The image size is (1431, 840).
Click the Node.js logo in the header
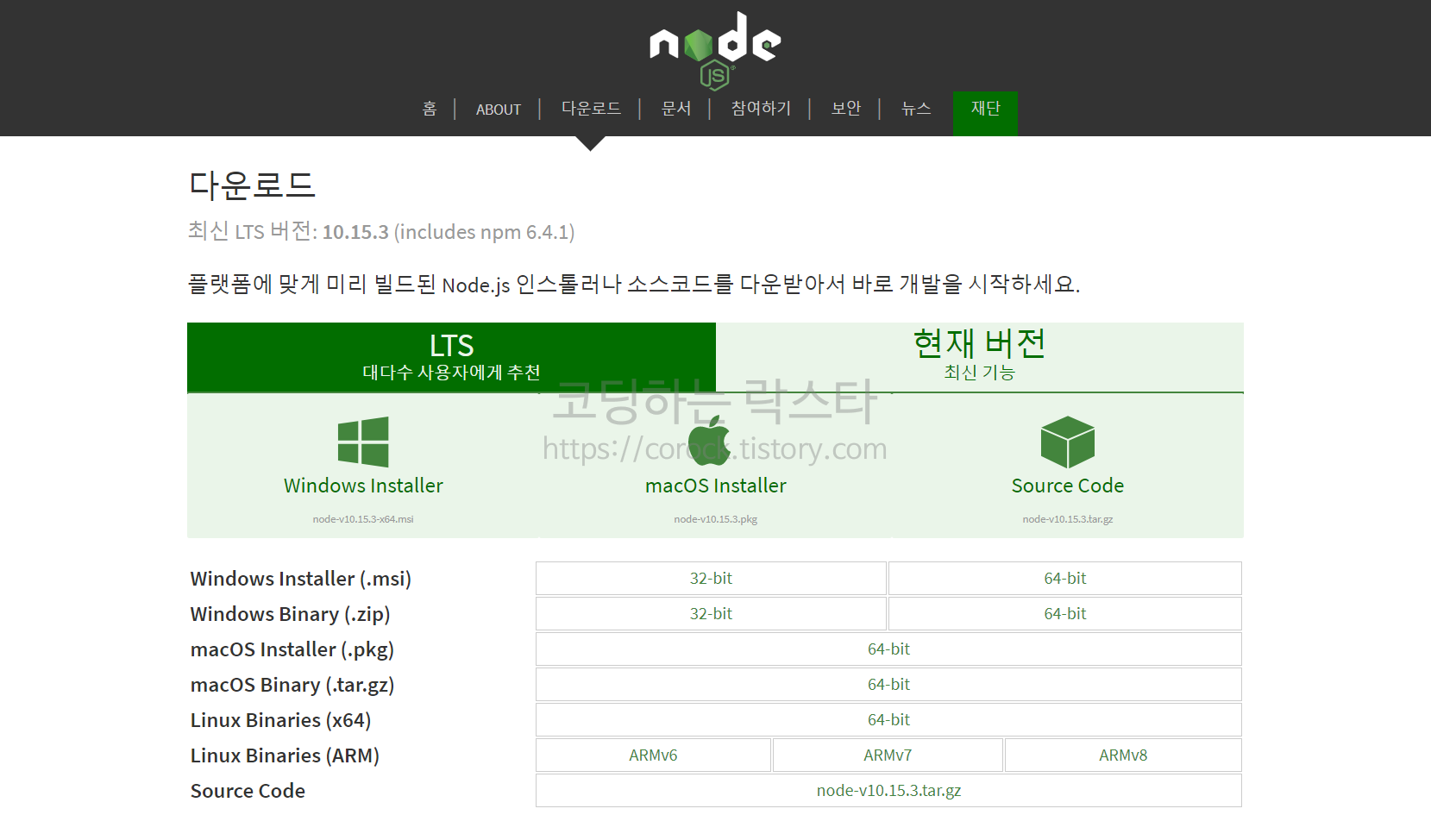click(x=715, y=50)
